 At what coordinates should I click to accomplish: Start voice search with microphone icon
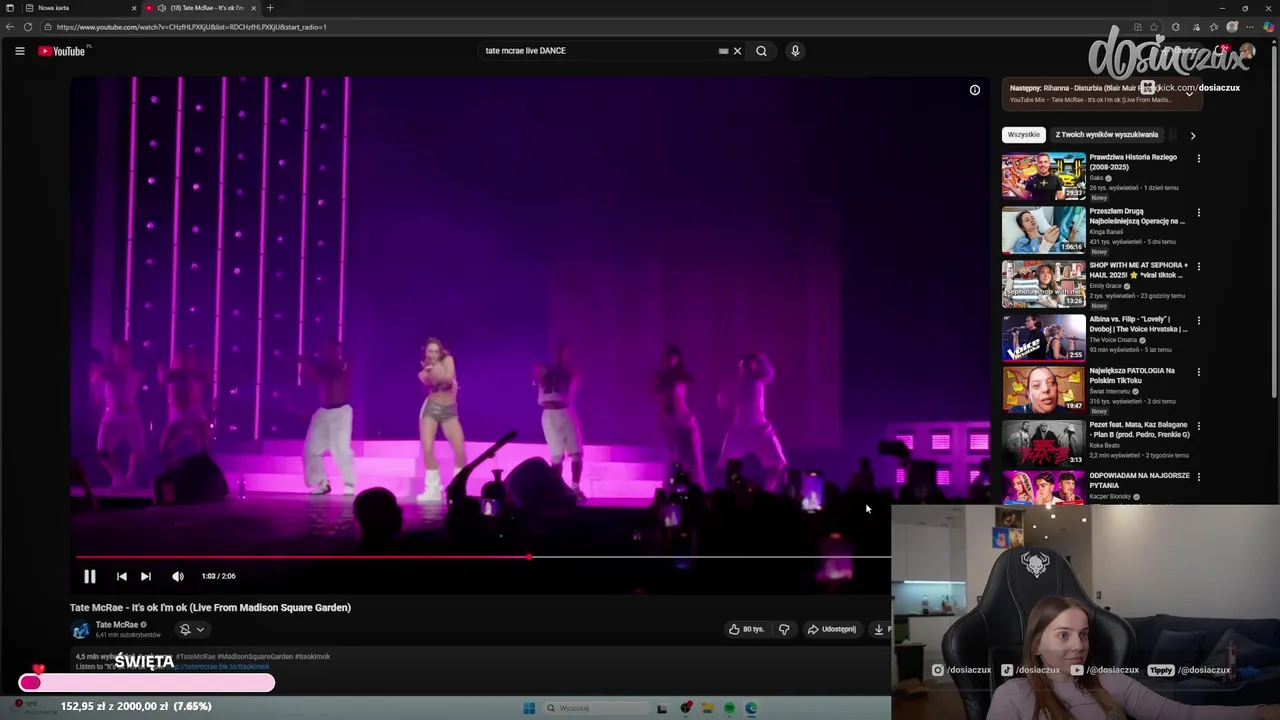click(x=795, y=51)
